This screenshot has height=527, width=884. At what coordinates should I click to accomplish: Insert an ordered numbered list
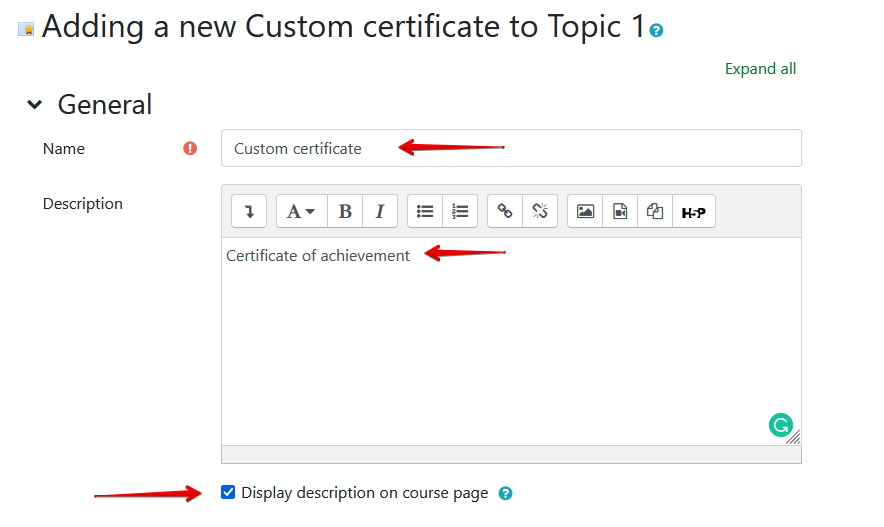coord(460,211)
